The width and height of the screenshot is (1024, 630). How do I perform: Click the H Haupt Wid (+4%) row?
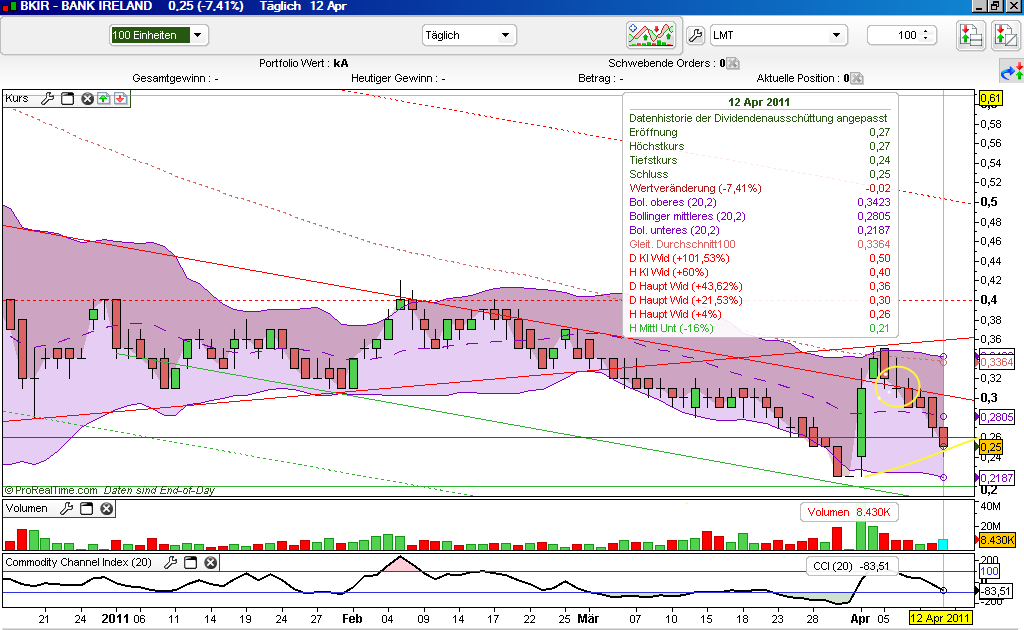coord(760,315)
